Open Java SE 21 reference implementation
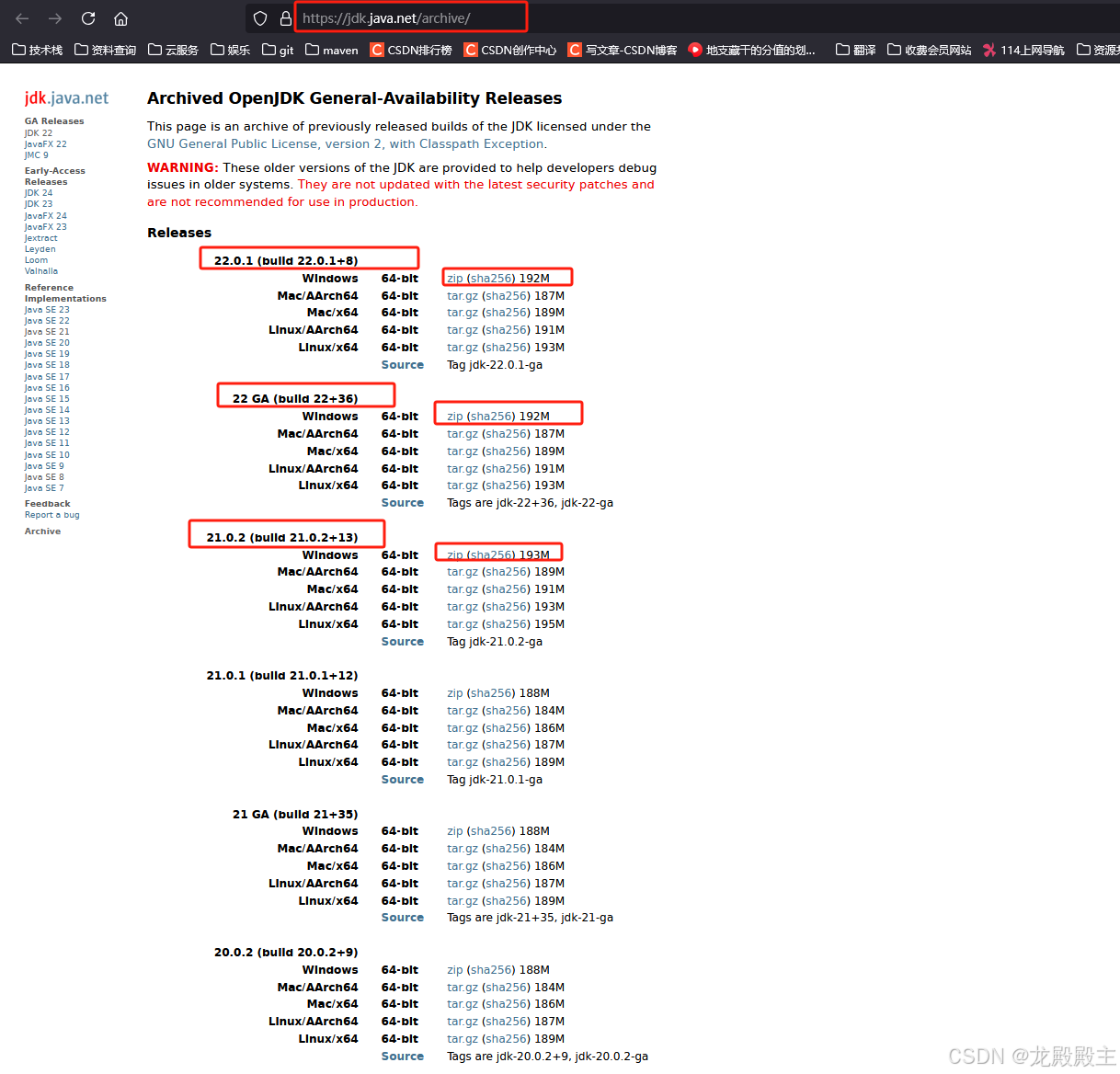The height and width of the screenshot is (1074, 1120). click(47, 332)
